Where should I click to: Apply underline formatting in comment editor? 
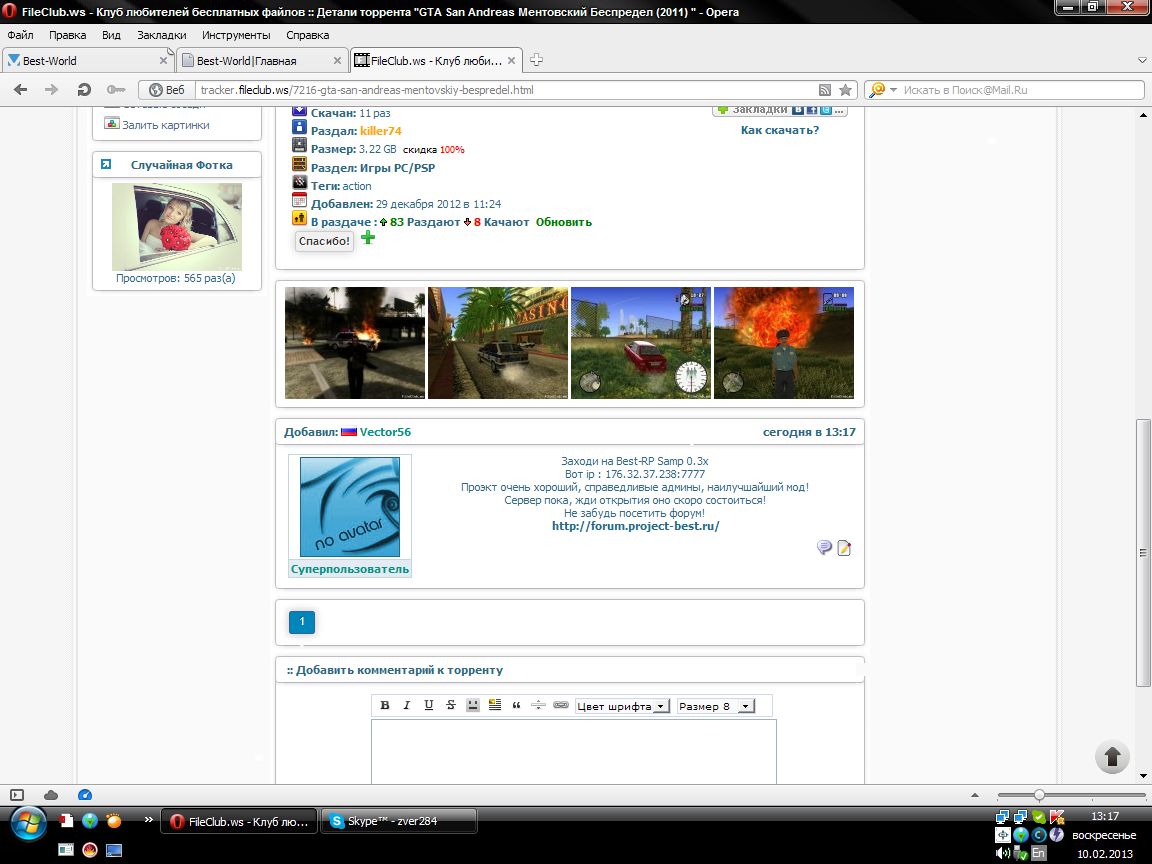pos(428,705)
